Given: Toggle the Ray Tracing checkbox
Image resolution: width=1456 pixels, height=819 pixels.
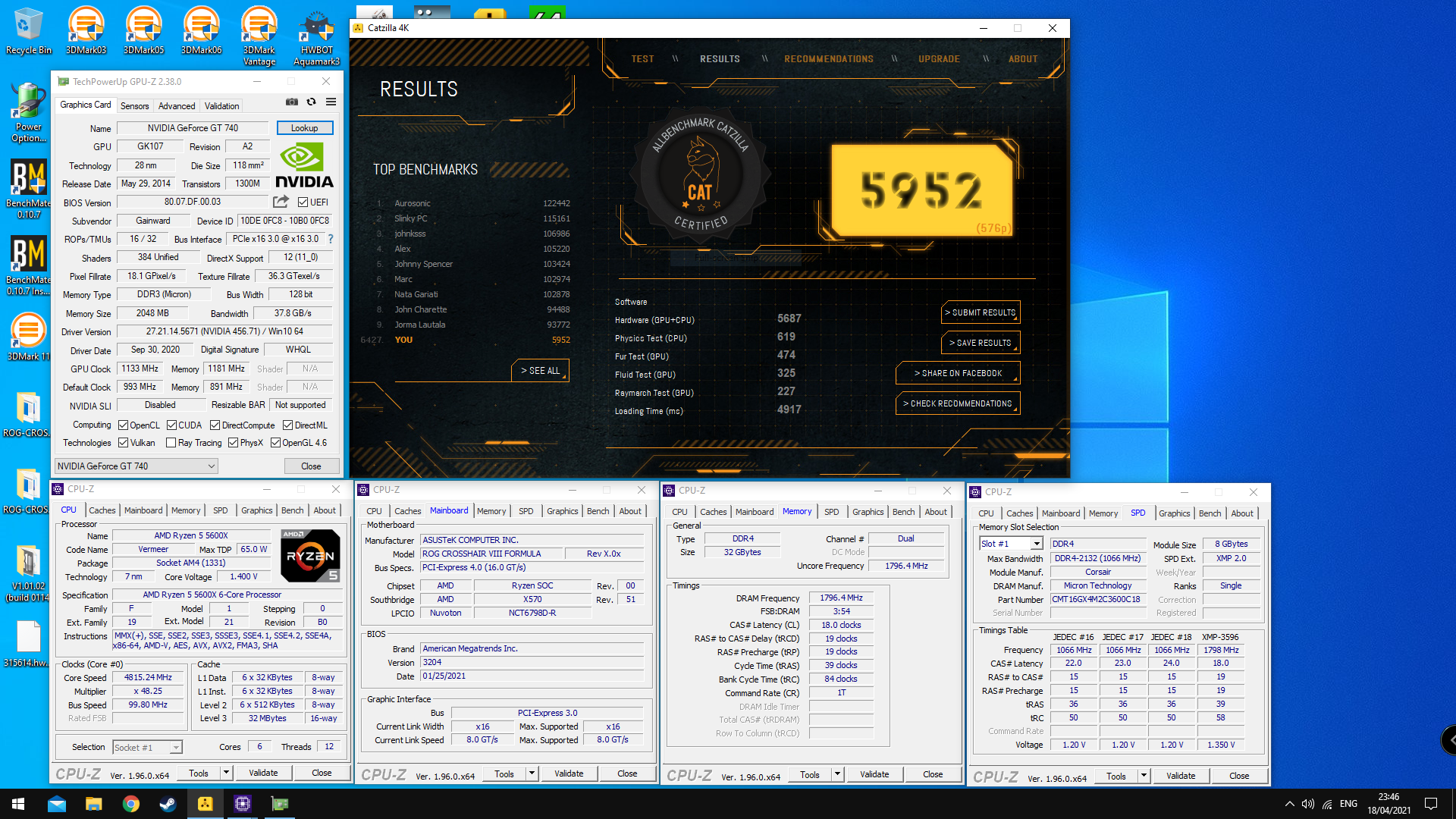Looking at the screenshot, I should tap(171, 443).
